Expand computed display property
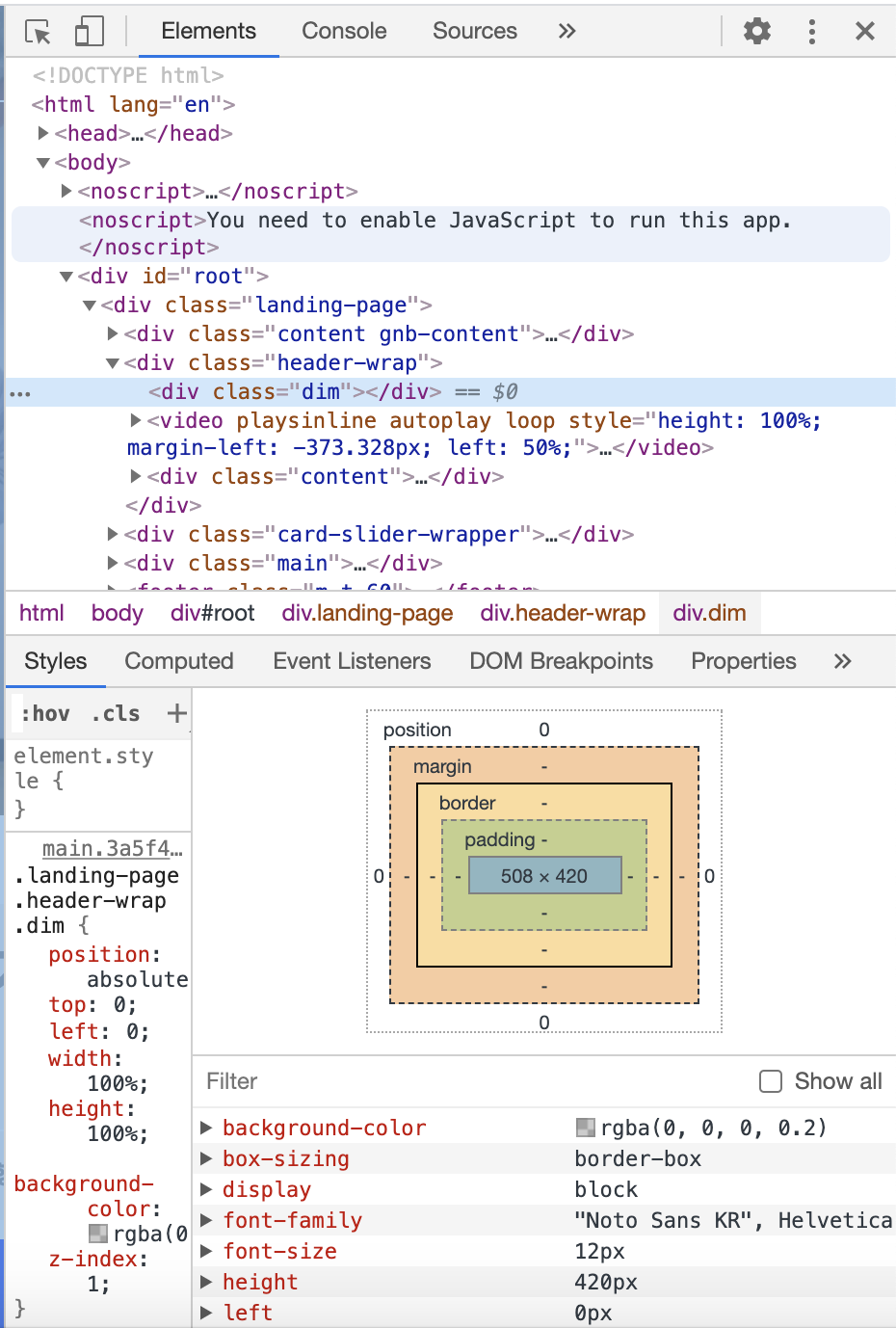 [x=206, y=1189]
